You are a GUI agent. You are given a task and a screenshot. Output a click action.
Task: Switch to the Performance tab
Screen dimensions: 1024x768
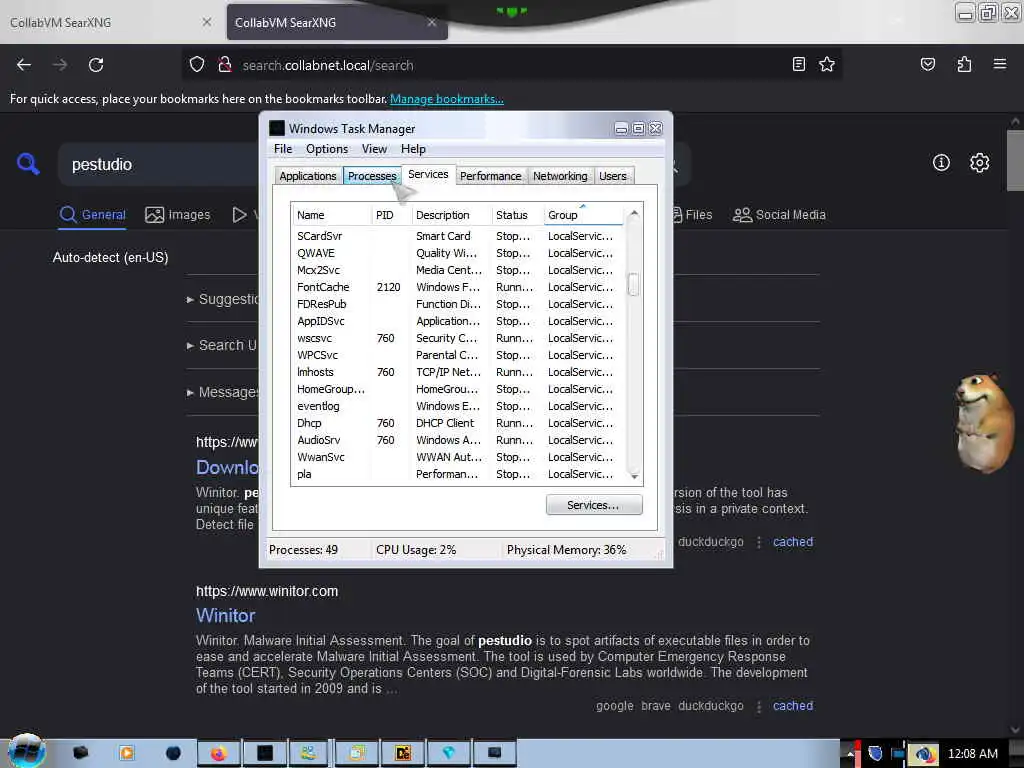490,176
